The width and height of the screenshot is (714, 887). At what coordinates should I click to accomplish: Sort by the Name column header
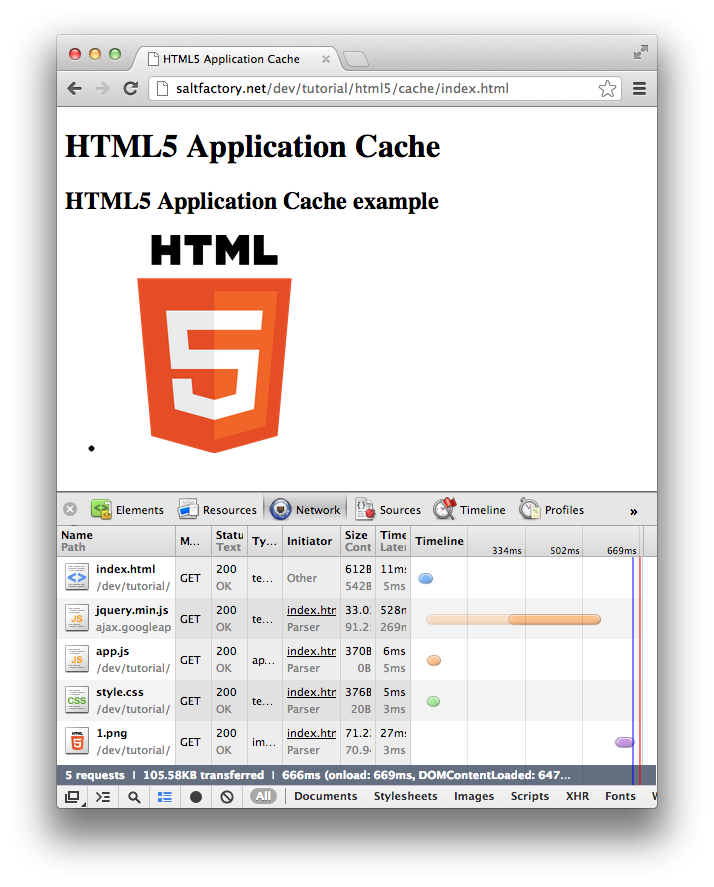116,541
